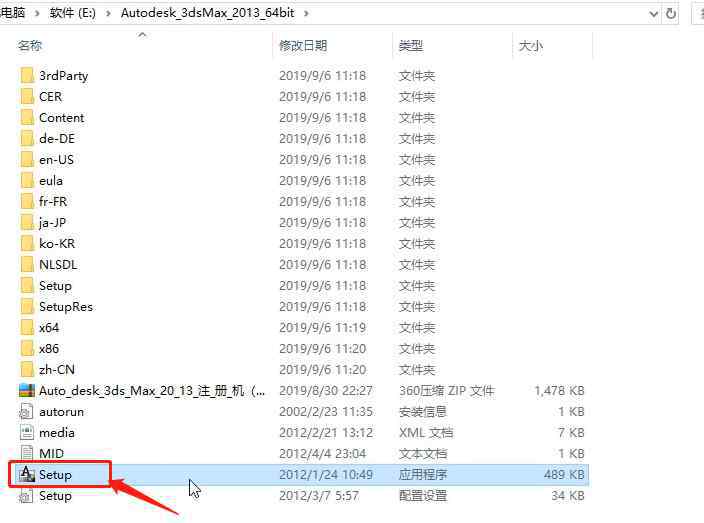This screenshot has width=704, height=523.
Task: Click the 文本文档 type cell
Action: pos(422,453)
